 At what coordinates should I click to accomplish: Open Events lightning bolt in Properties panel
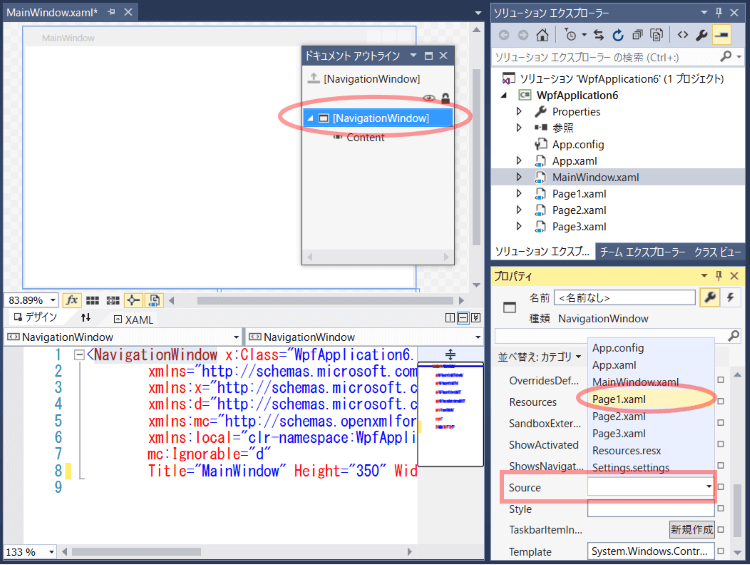(x=730, y=297)
